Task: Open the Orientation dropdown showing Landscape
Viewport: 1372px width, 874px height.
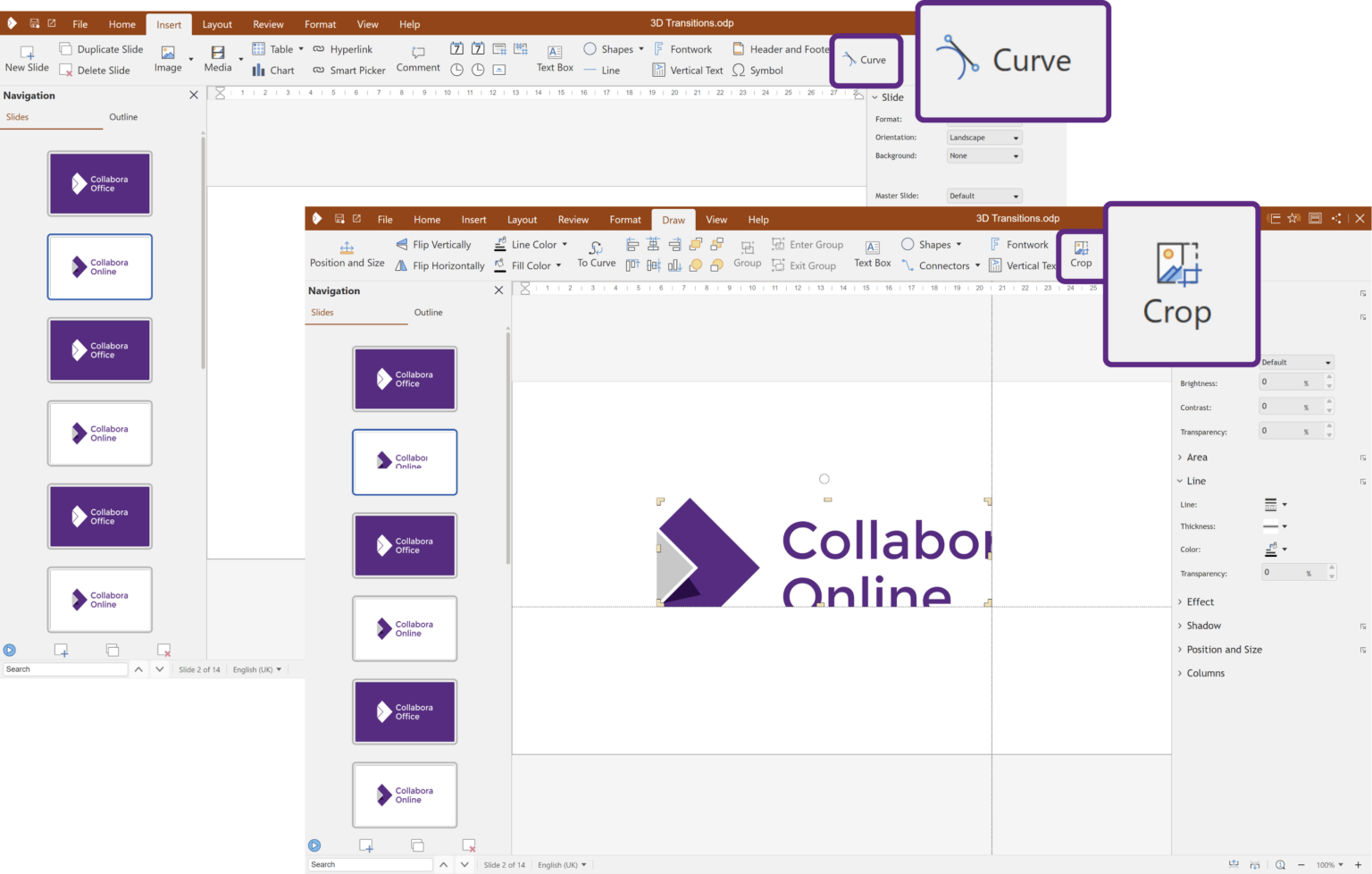Action: [983, 138]
